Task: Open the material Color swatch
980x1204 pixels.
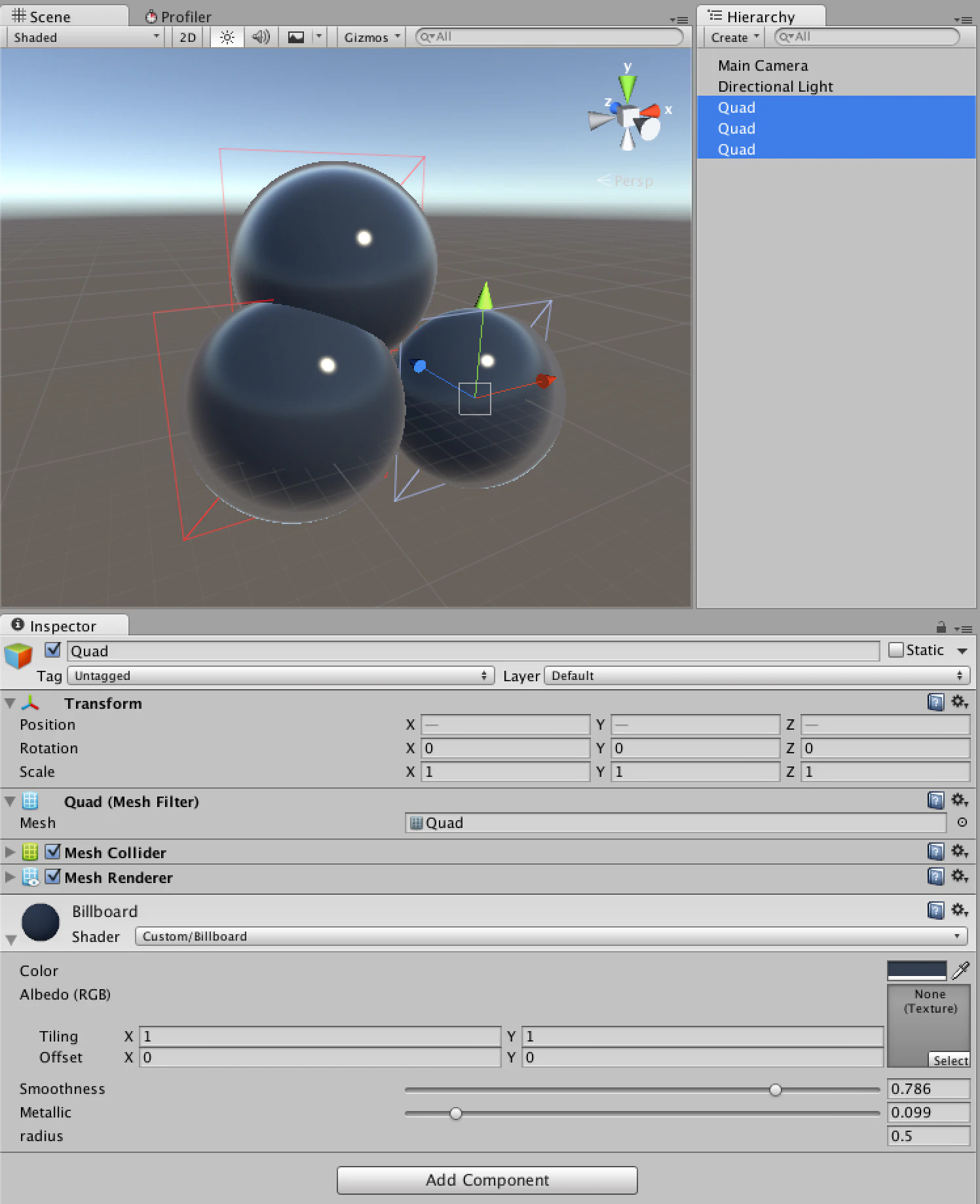Action: pyautogui.click(x=916, y=970)
